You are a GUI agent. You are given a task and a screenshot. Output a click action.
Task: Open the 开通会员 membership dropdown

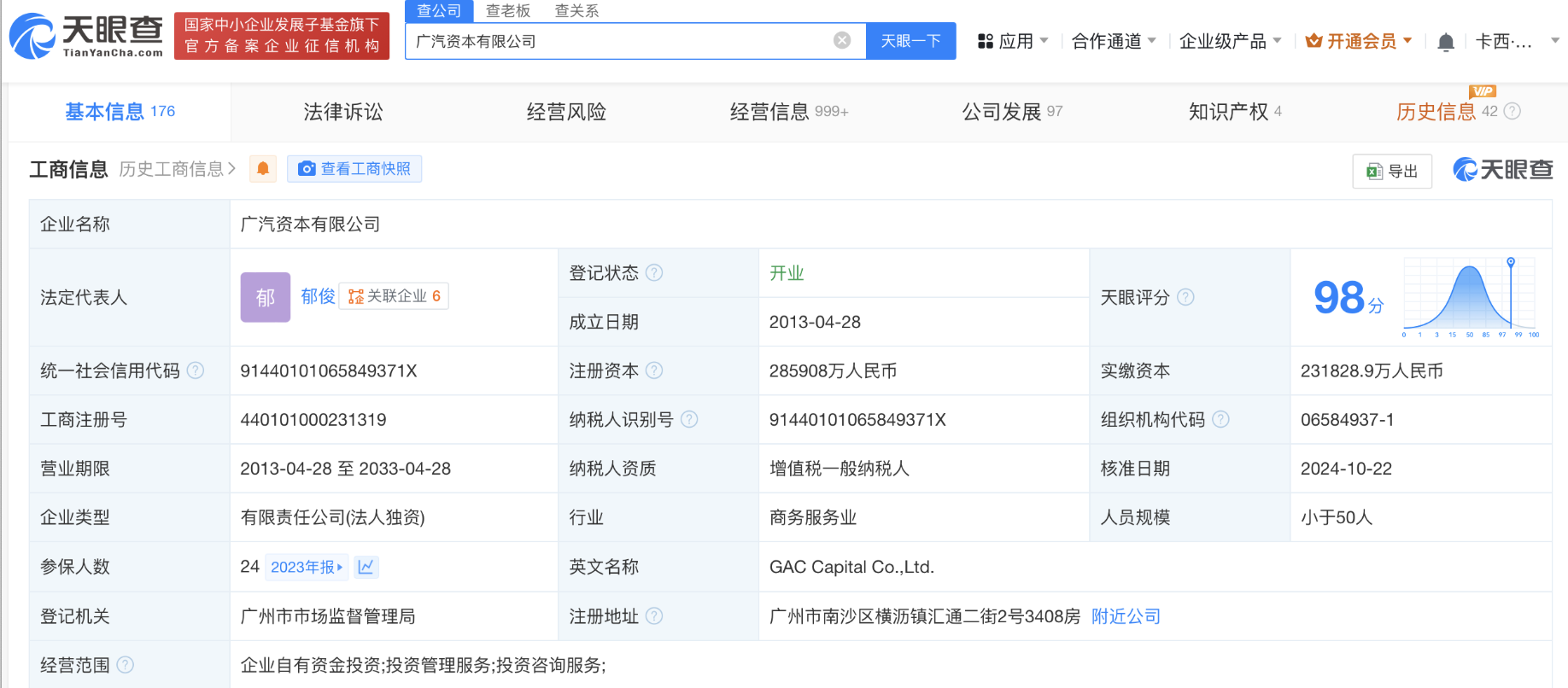tap(1360, 41)
